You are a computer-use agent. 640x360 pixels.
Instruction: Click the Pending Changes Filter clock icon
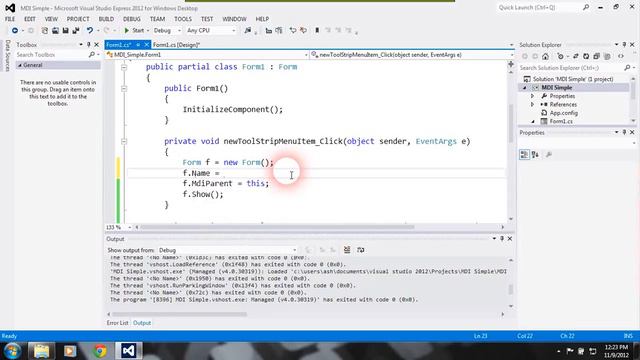tap(560, 56)
